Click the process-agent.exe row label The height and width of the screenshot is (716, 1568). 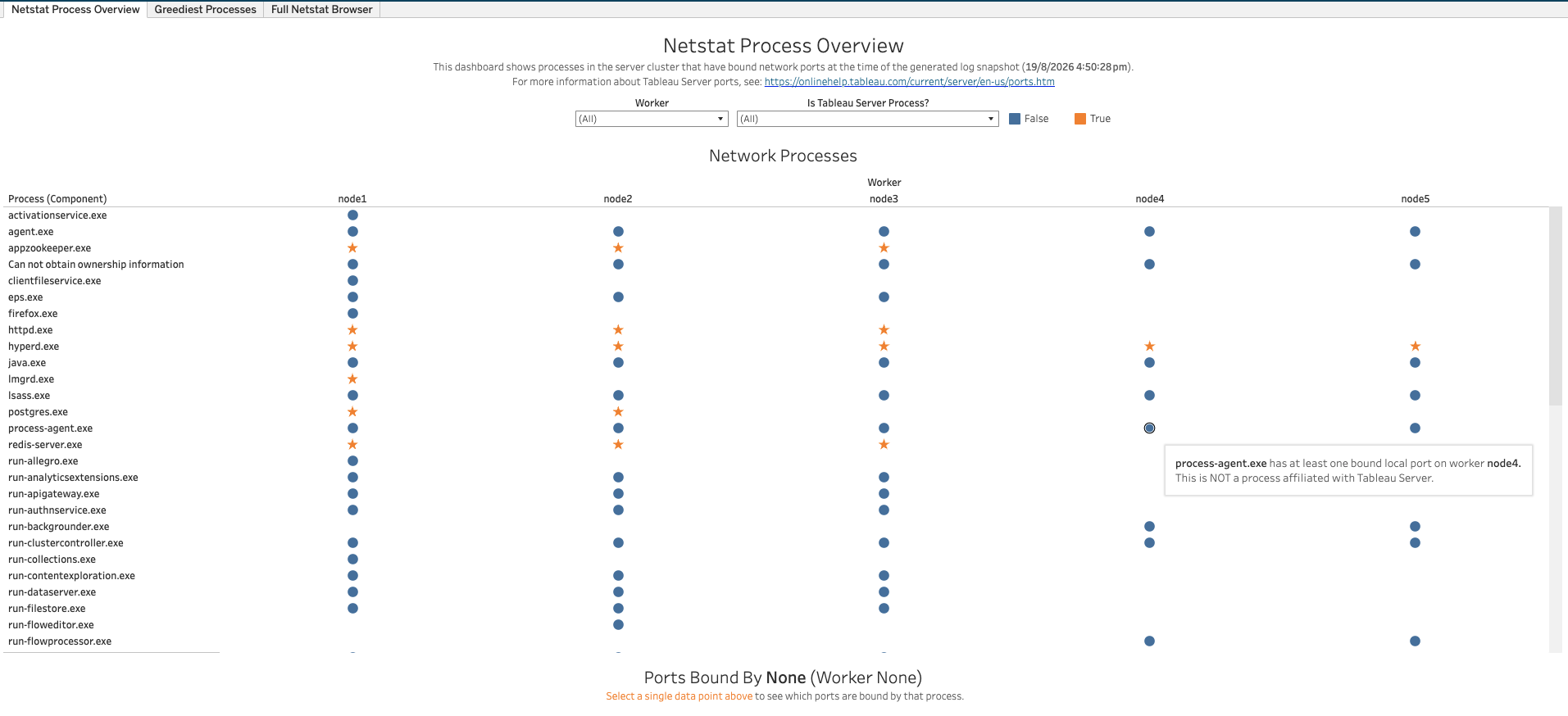[51, 428]
